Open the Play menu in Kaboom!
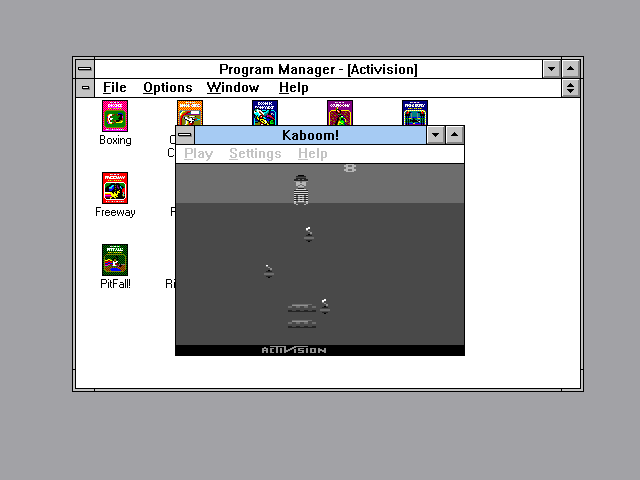 click(x=198, y=153)
